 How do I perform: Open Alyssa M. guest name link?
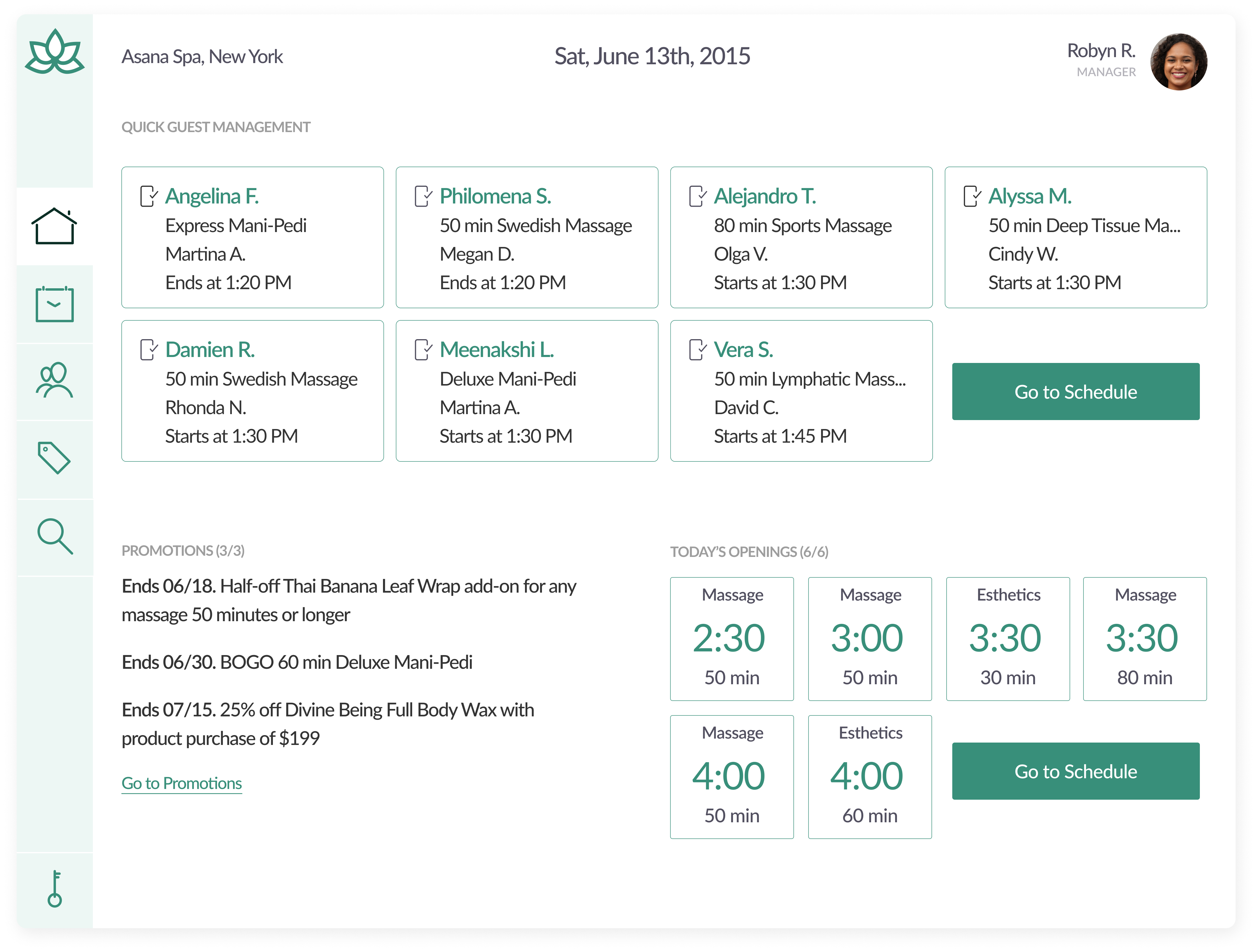(x=1030, y=197)
